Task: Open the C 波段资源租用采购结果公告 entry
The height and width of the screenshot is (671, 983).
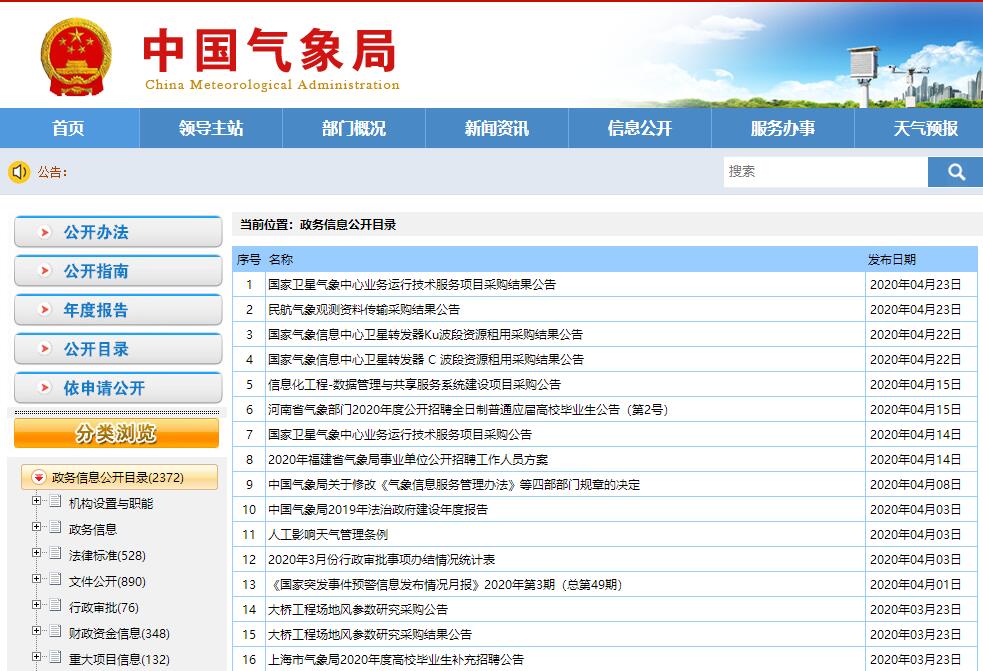Action: [426, 360]
